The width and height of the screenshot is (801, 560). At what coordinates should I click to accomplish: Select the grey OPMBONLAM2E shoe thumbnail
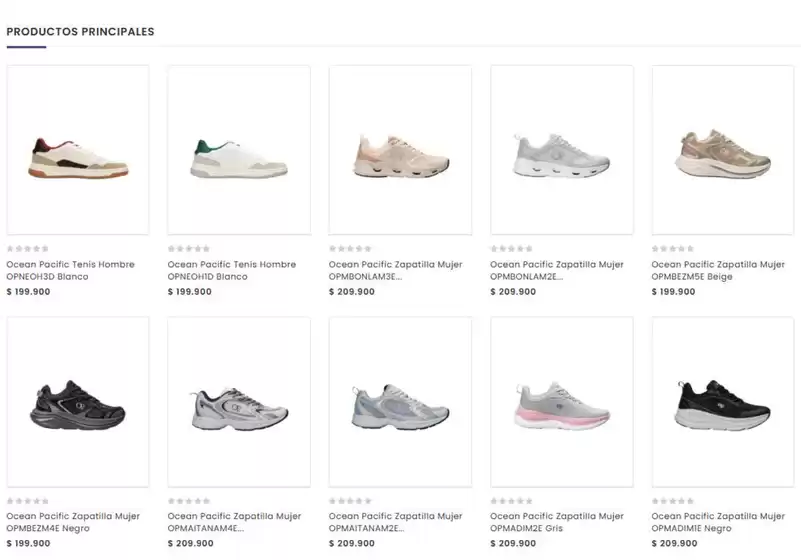562,150
